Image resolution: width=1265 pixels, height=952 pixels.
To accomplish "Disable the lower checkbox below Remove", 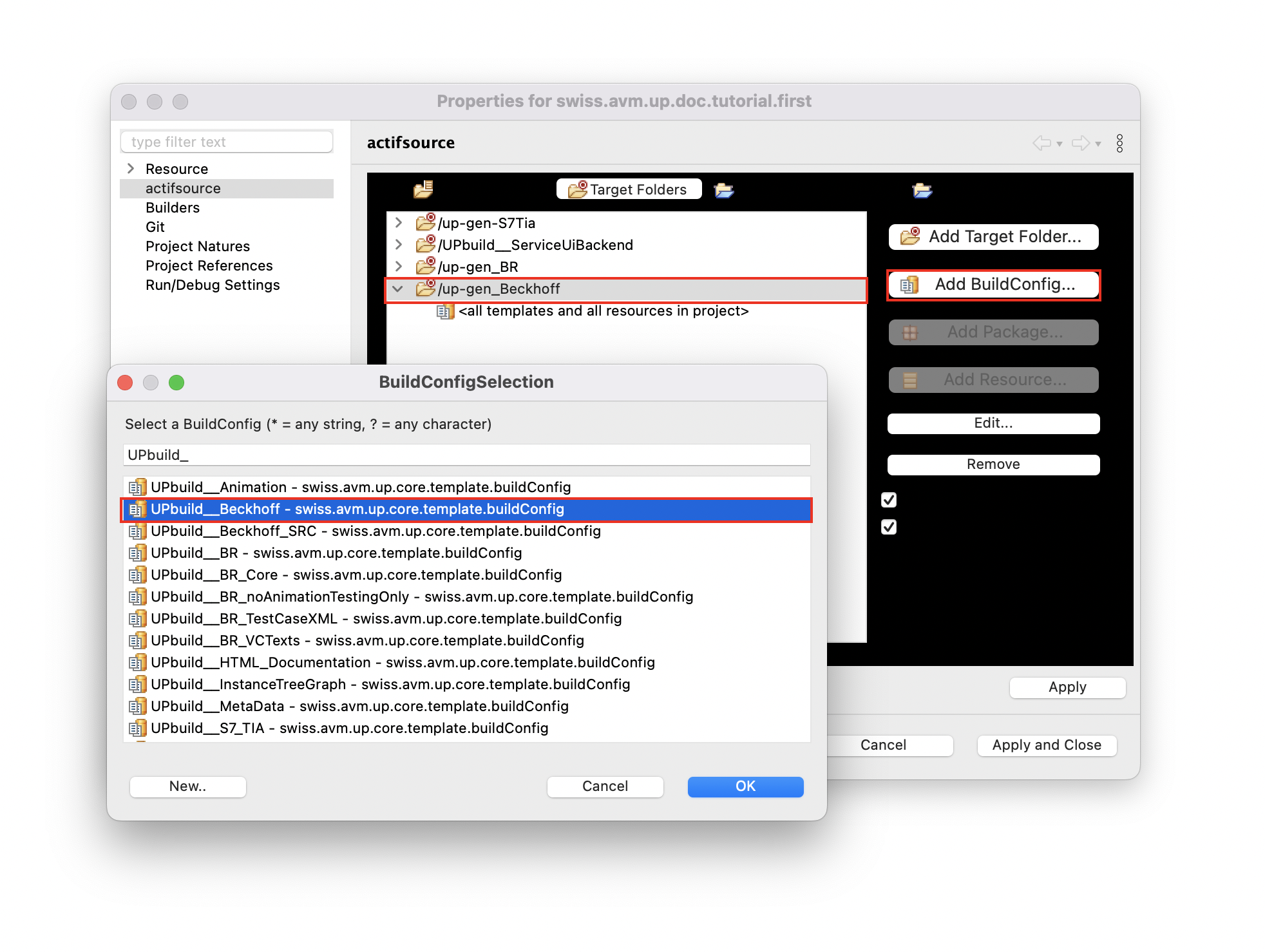I will pyautogui.click(x=889, y=527).
